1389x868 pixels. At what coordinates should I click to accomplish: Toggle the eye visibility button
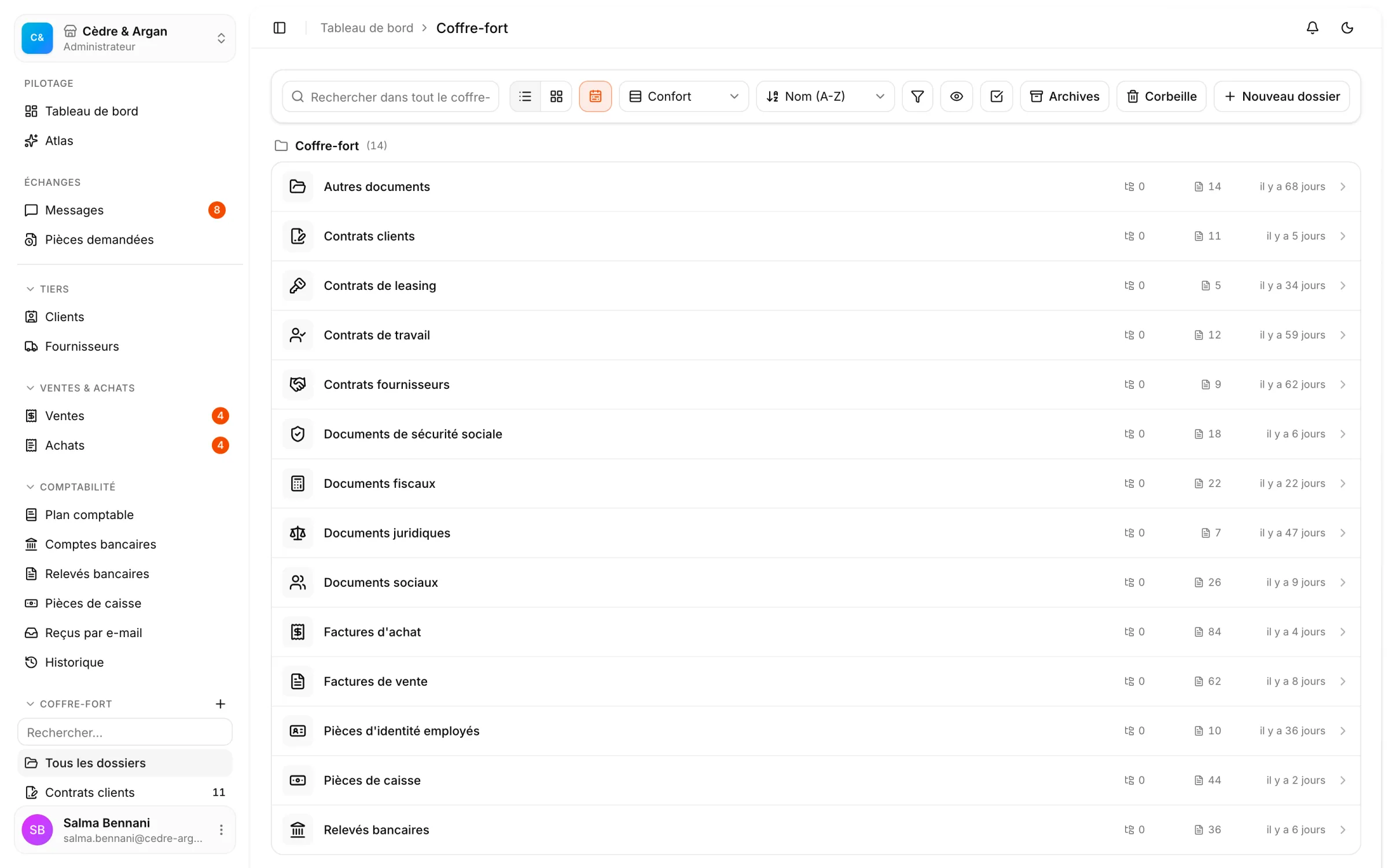click(x=957, y=96)
